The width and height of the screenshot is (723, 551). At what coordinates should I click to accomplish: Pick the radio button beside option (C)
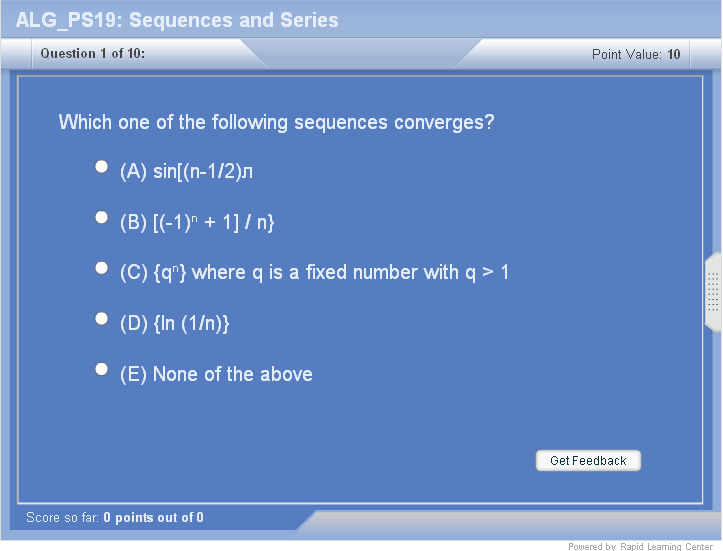pyautogui.click(x=101, y=268)
